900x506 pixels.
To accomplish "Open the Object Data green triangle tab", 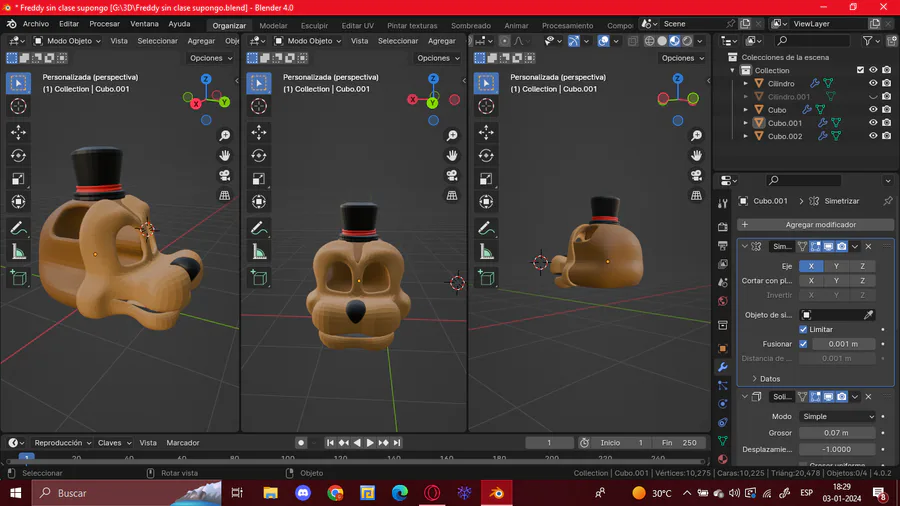I will click(x=723, y=441).
